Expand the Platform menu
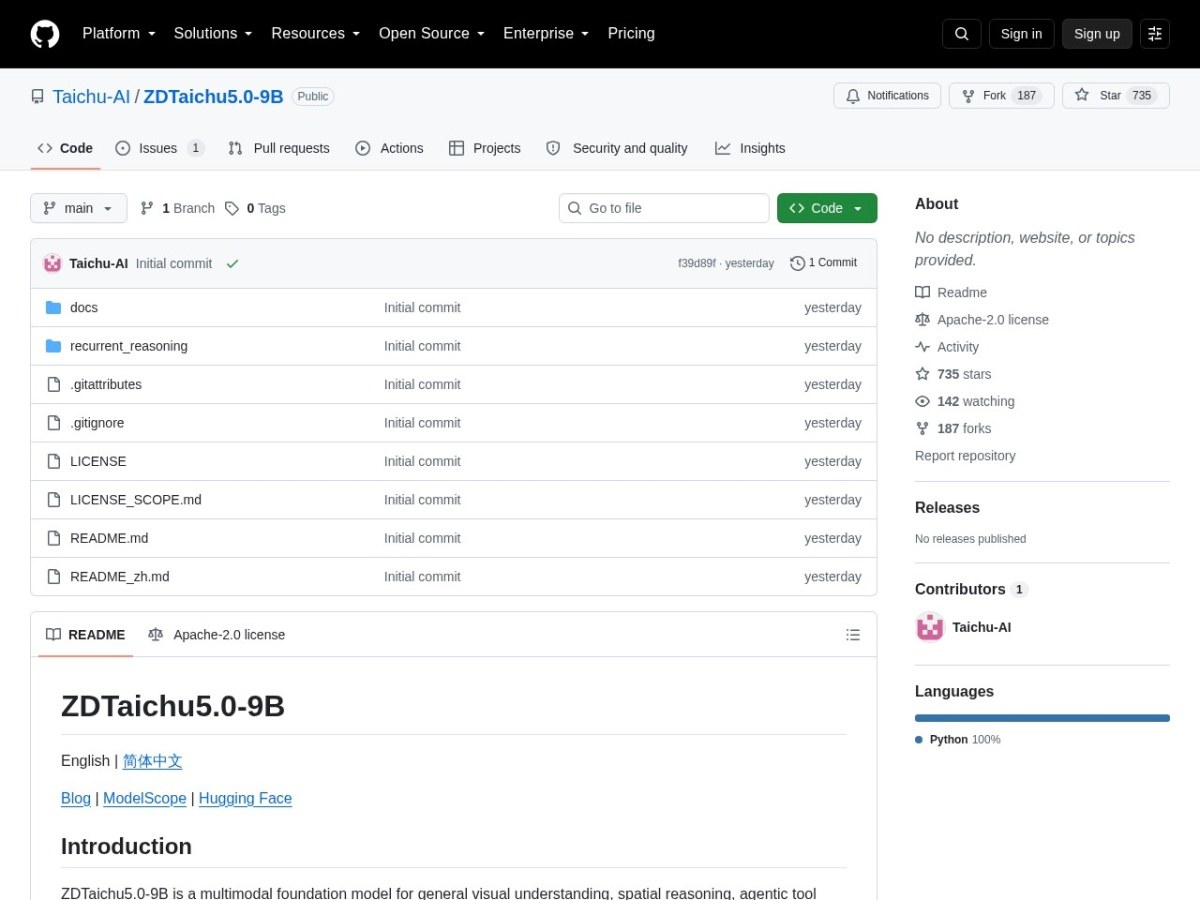 coord(119,33)
